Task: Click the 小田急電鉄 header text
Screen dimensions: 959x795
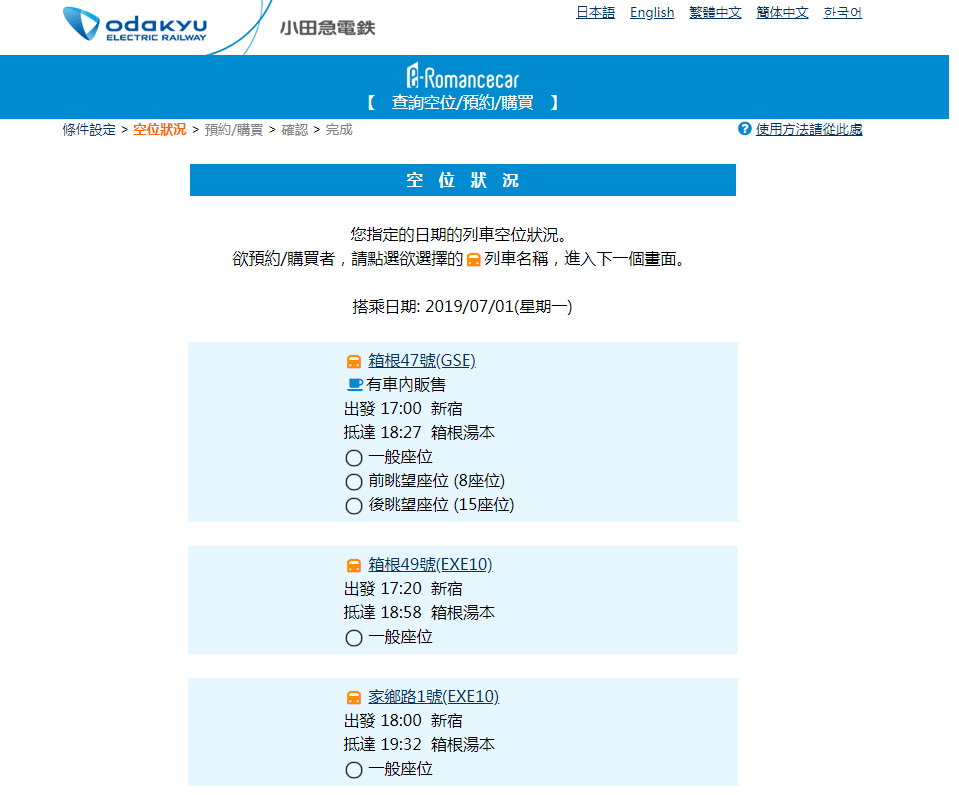Action: click(327, 28)
